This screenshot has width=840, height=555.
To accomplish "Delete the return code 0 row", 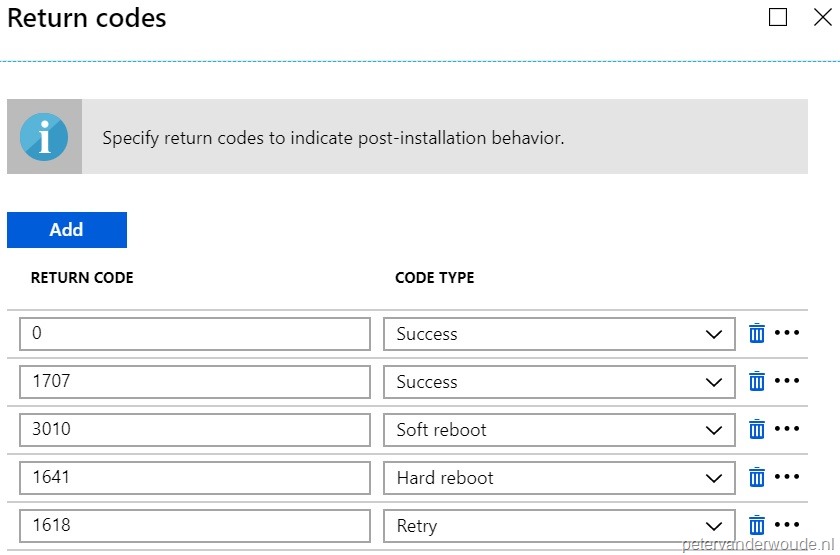I will click(x=757, y=334).
